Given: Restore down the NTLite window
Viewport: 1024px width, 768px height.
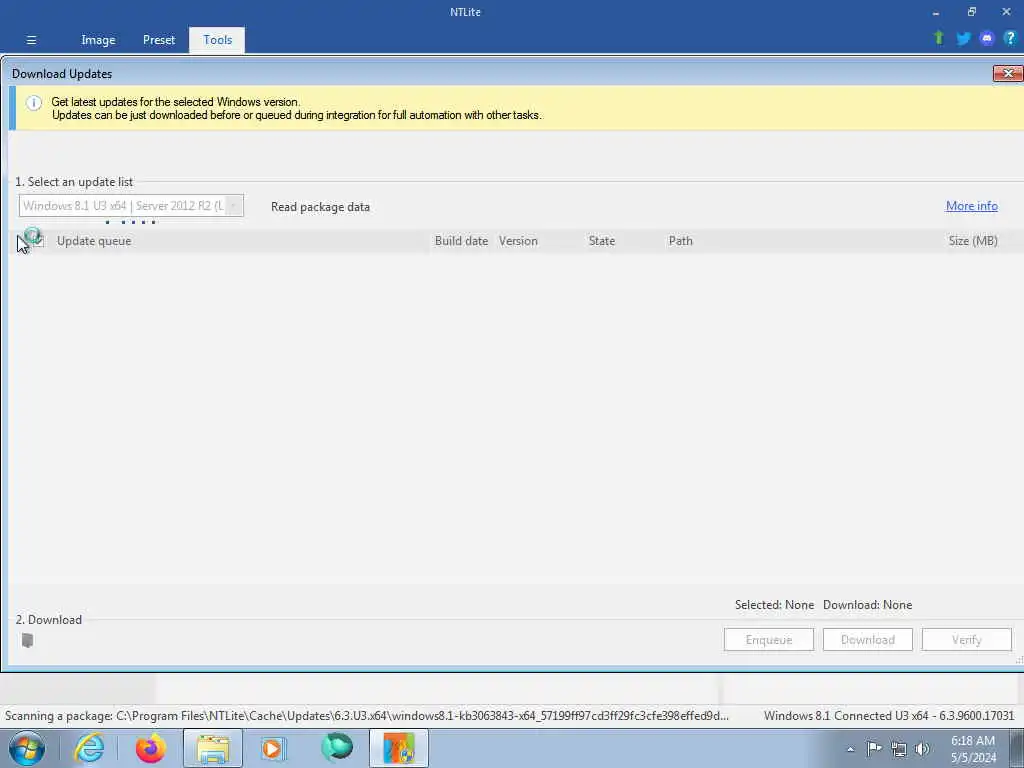Looking at the screenshot, I should coord(971,12).
